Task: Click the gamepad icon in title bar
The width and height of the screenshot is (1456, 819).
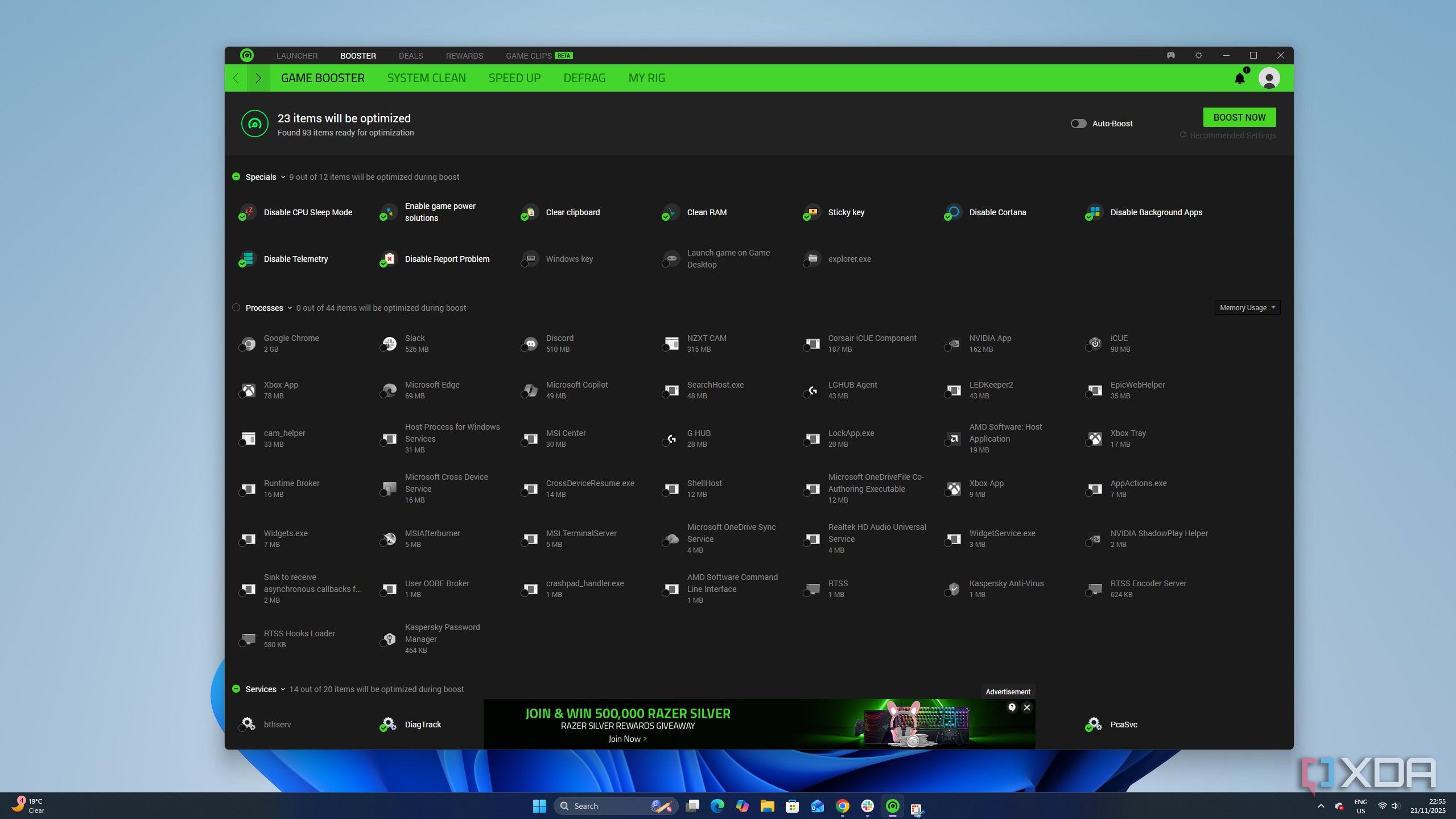Action: click(1170, 55)
